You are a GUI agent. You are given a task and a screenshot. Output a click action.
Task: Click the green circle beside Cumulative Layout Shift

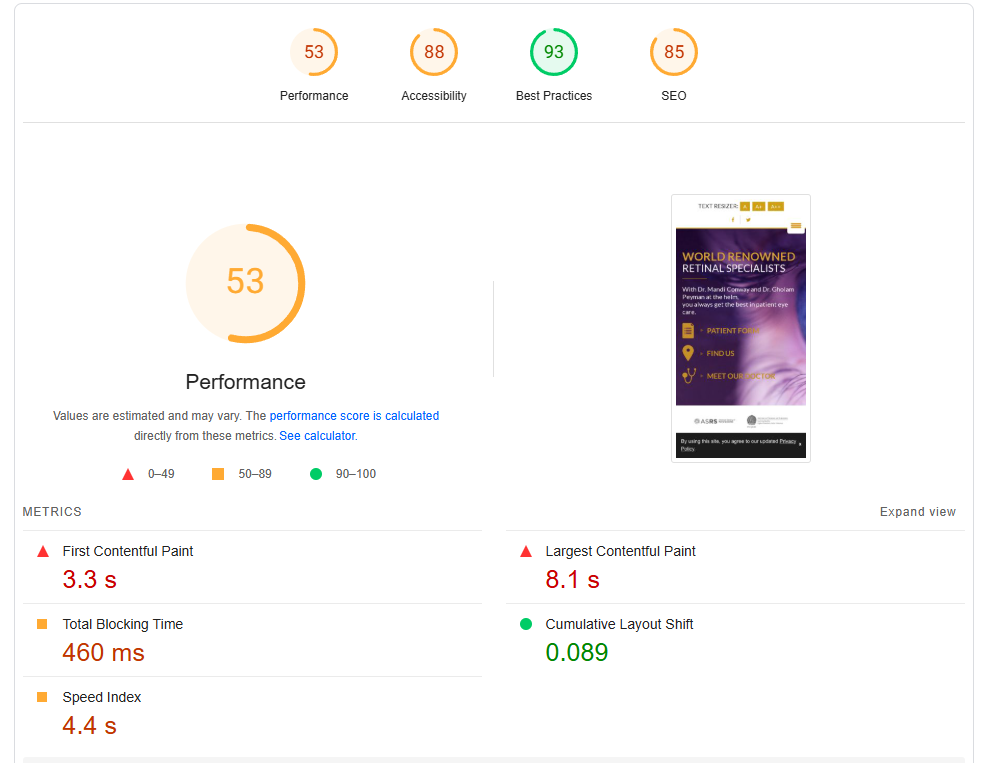(525, 624)
